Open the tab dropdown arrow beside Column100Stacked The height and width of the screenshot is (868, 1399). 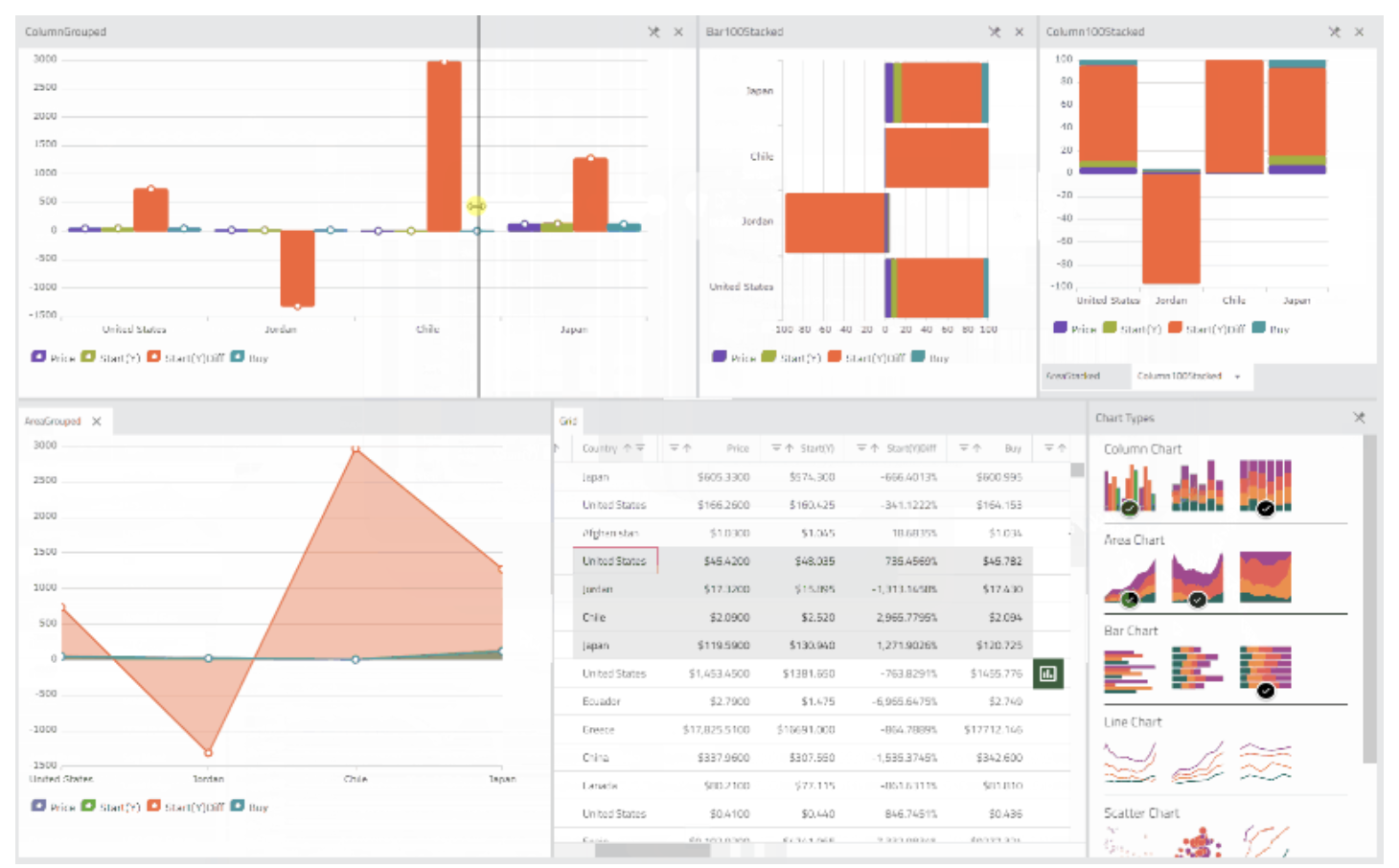(1237, 377)
